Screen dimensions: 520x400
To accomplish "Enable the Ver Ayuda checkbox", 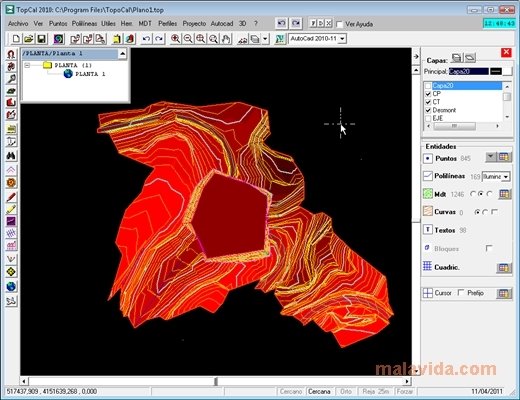I will (340, 24).
